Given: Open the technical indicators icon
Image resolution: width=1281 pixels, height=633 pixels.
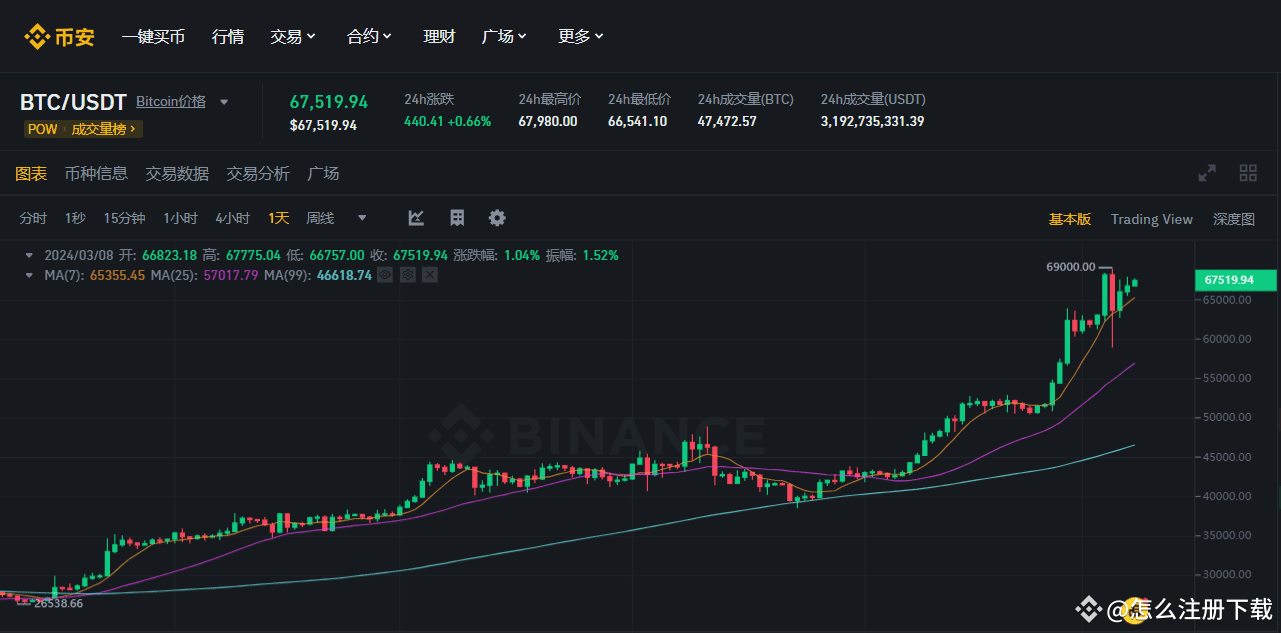Looking at the screenshot, I should pyautogui.click(x=457, y=218).
